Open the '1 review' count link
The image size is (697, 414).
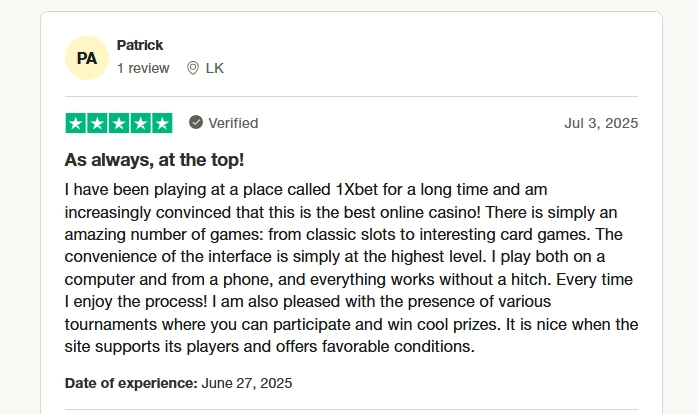point(143,68)
